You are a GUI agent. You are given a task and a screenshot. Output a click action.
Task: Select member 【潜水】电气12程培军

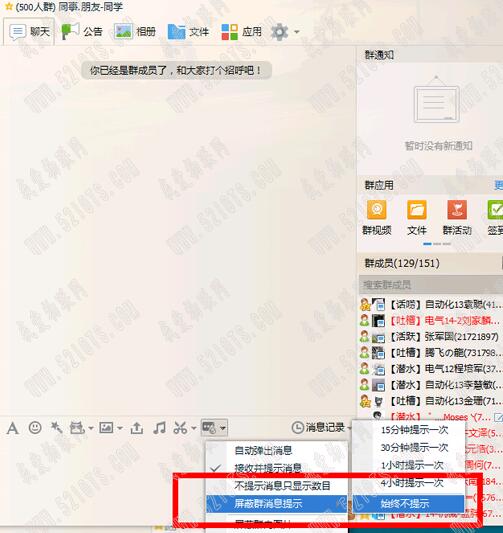tap(431, 369)
